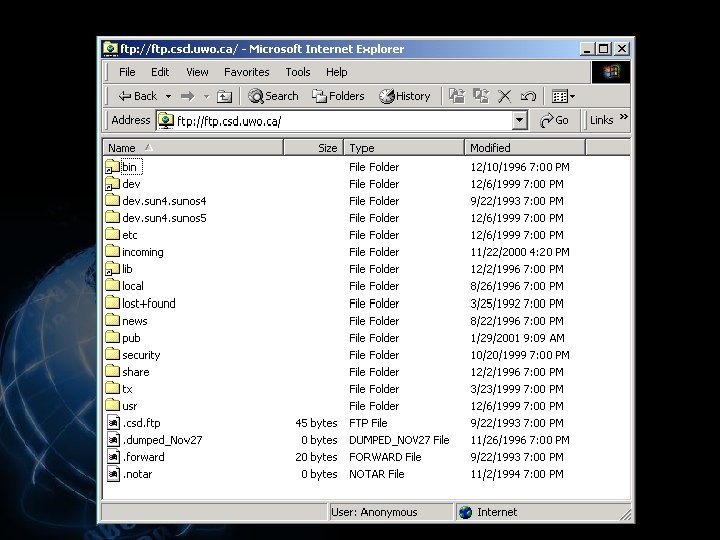
Task: Select the tx folder icon
Action: [x=112, y=388]
